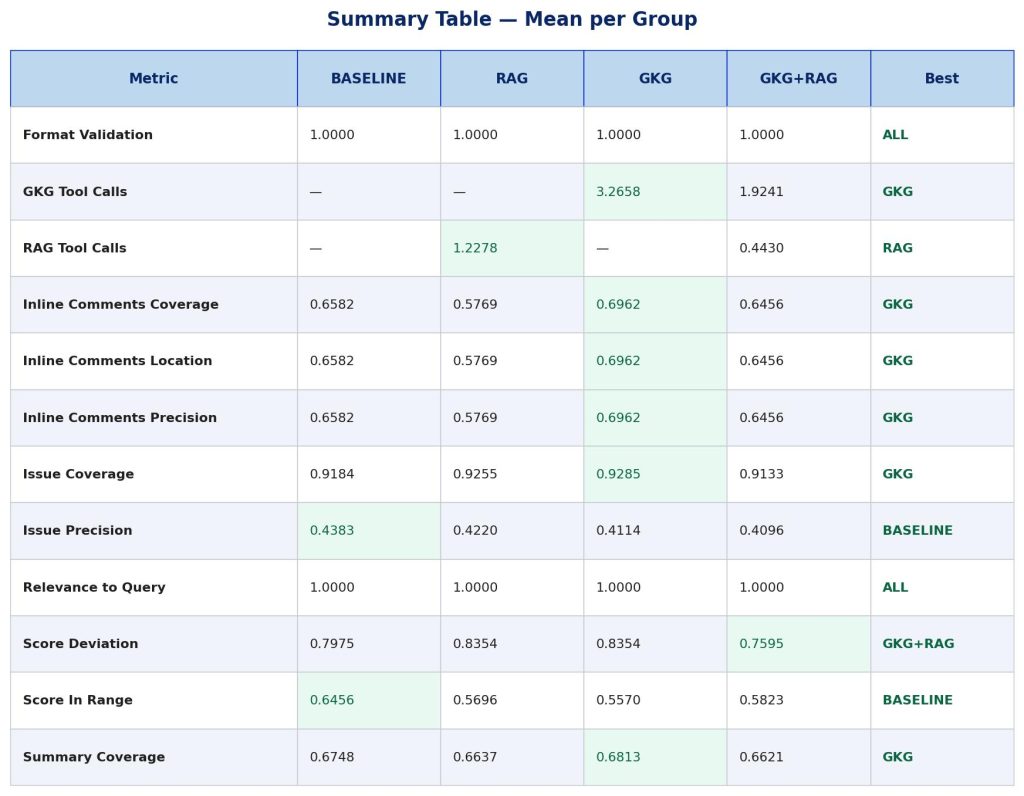
Task: Click the Metric column header
Action: [x=153, y=79]
